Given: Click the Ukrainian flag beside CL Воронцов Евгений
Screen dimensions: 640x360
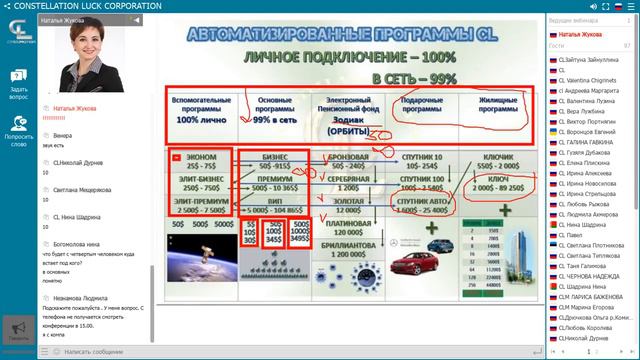Looking at the screenshot, I should [553, 132].
